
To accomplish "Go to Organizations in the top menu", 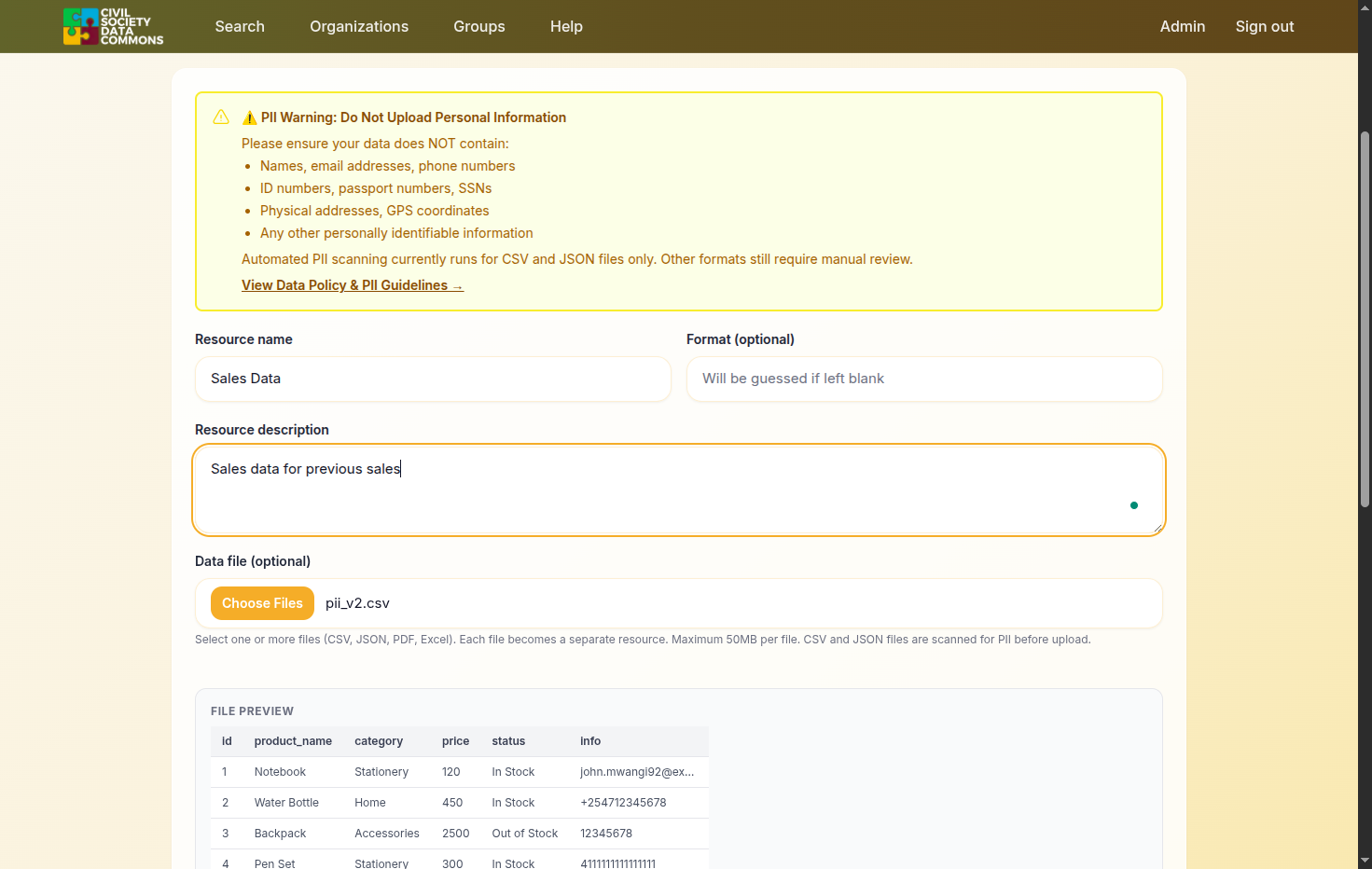I will pos(359,26).
